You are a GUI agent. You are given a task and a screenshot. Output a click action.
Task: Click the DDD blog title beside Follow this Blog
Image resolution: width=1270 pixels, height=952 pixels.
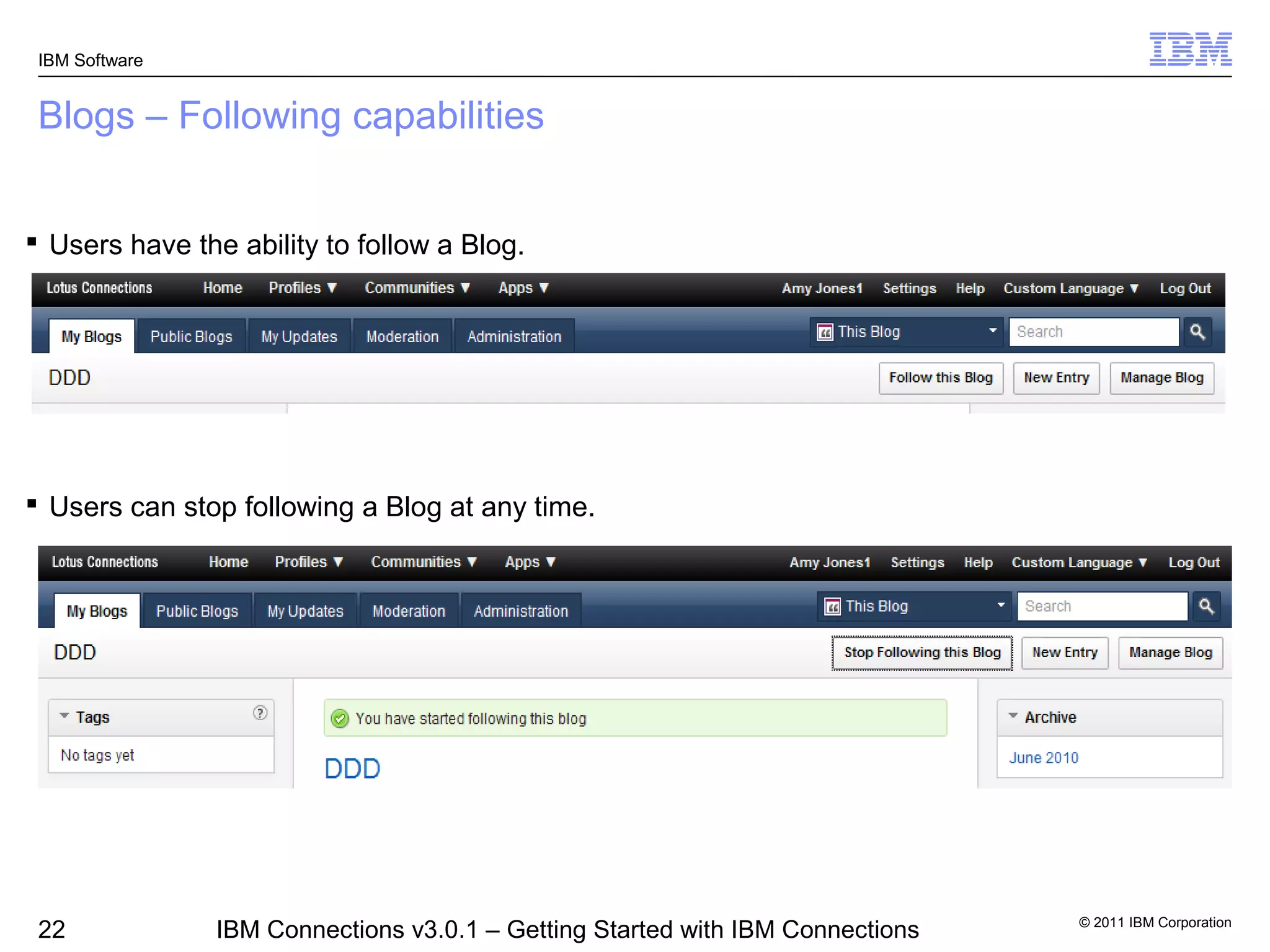(x=69, y=378)
